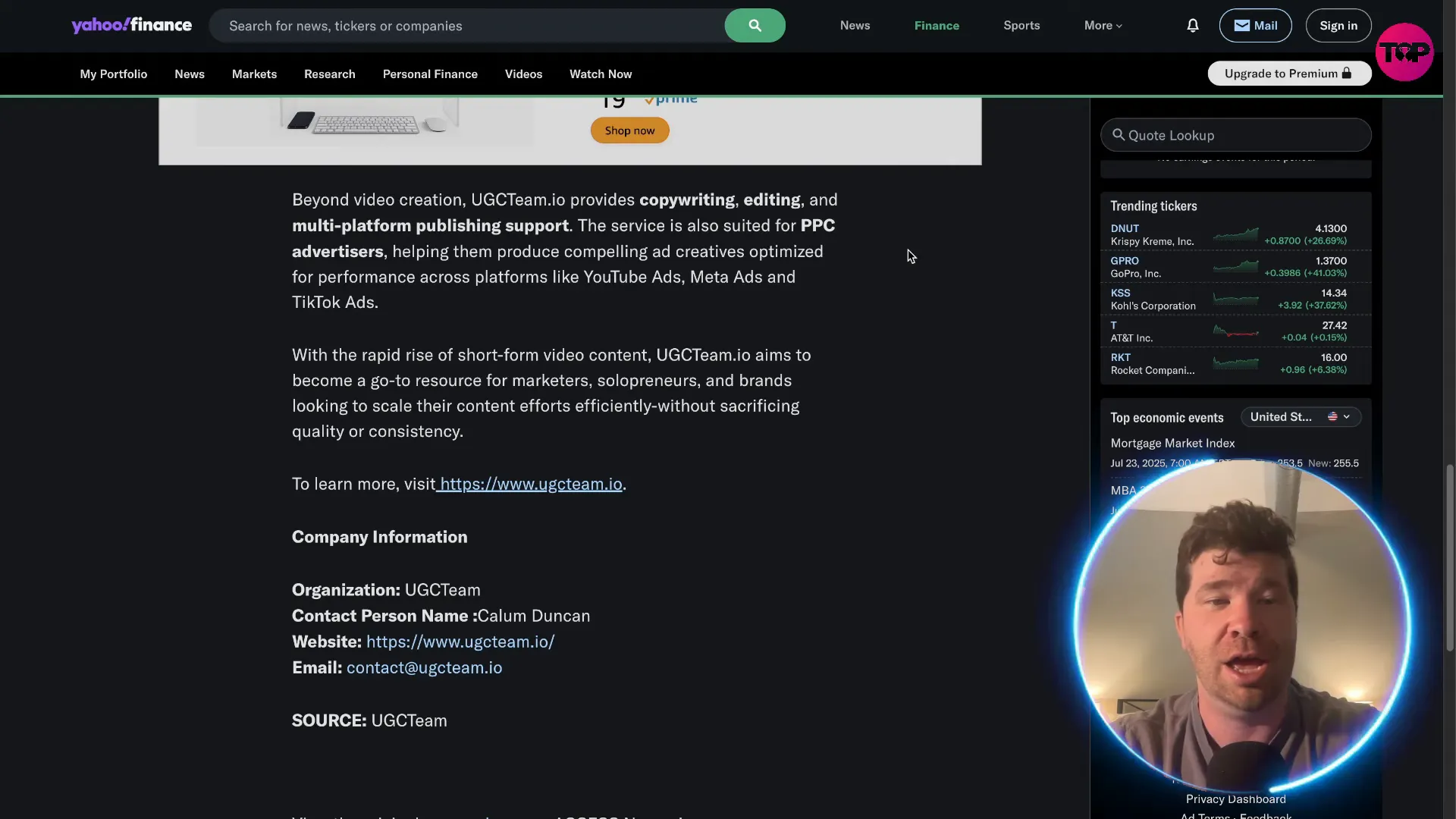Click Upgrade to Premium button

[1289, 73]
